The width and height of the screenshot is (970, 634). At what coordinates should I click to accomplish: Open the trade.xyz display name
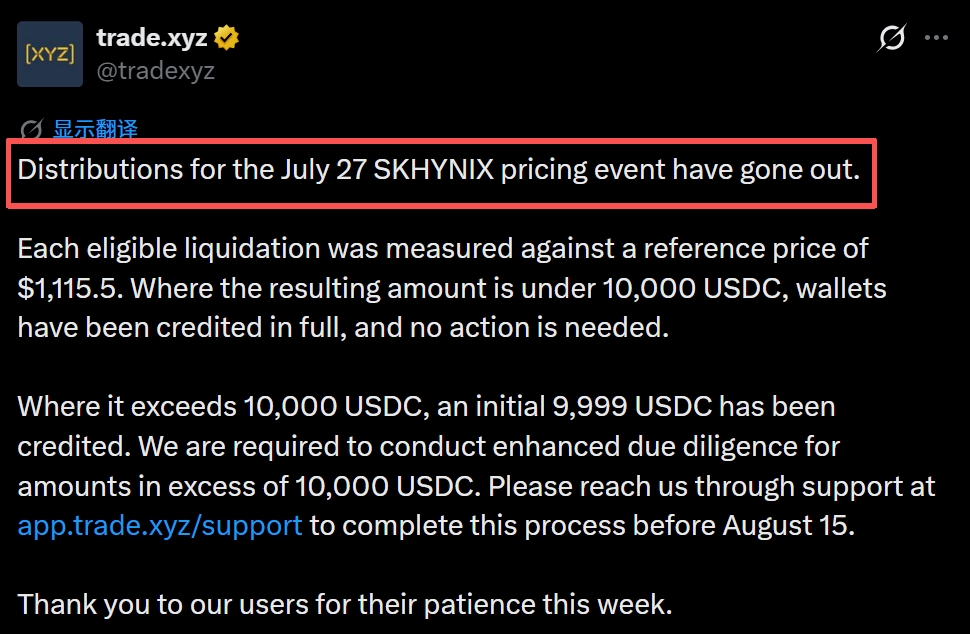(152, 38)
